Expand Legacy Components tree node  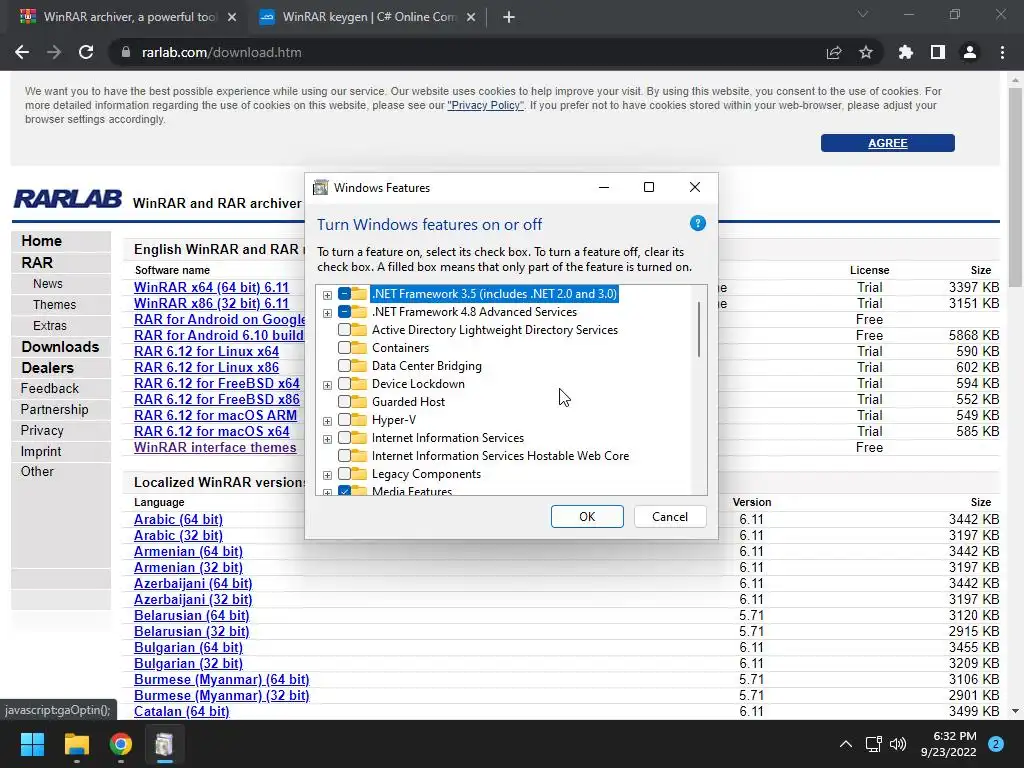[x=327, y=475]
